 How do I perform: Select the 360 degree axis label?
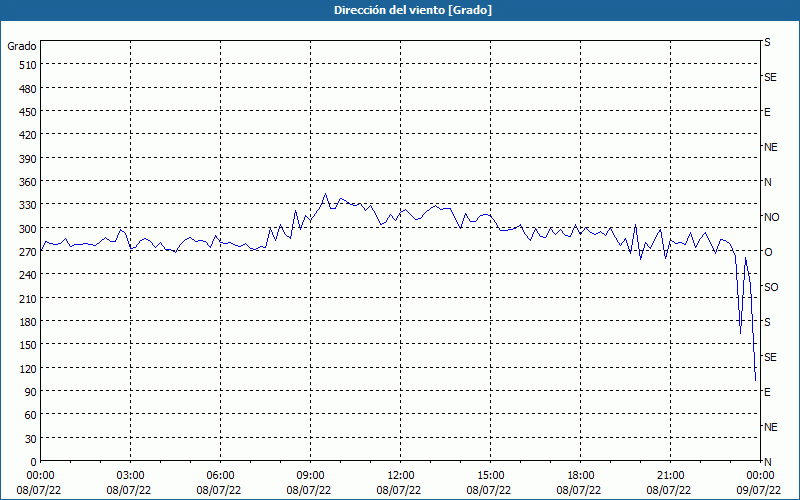[x=29, y=182]
